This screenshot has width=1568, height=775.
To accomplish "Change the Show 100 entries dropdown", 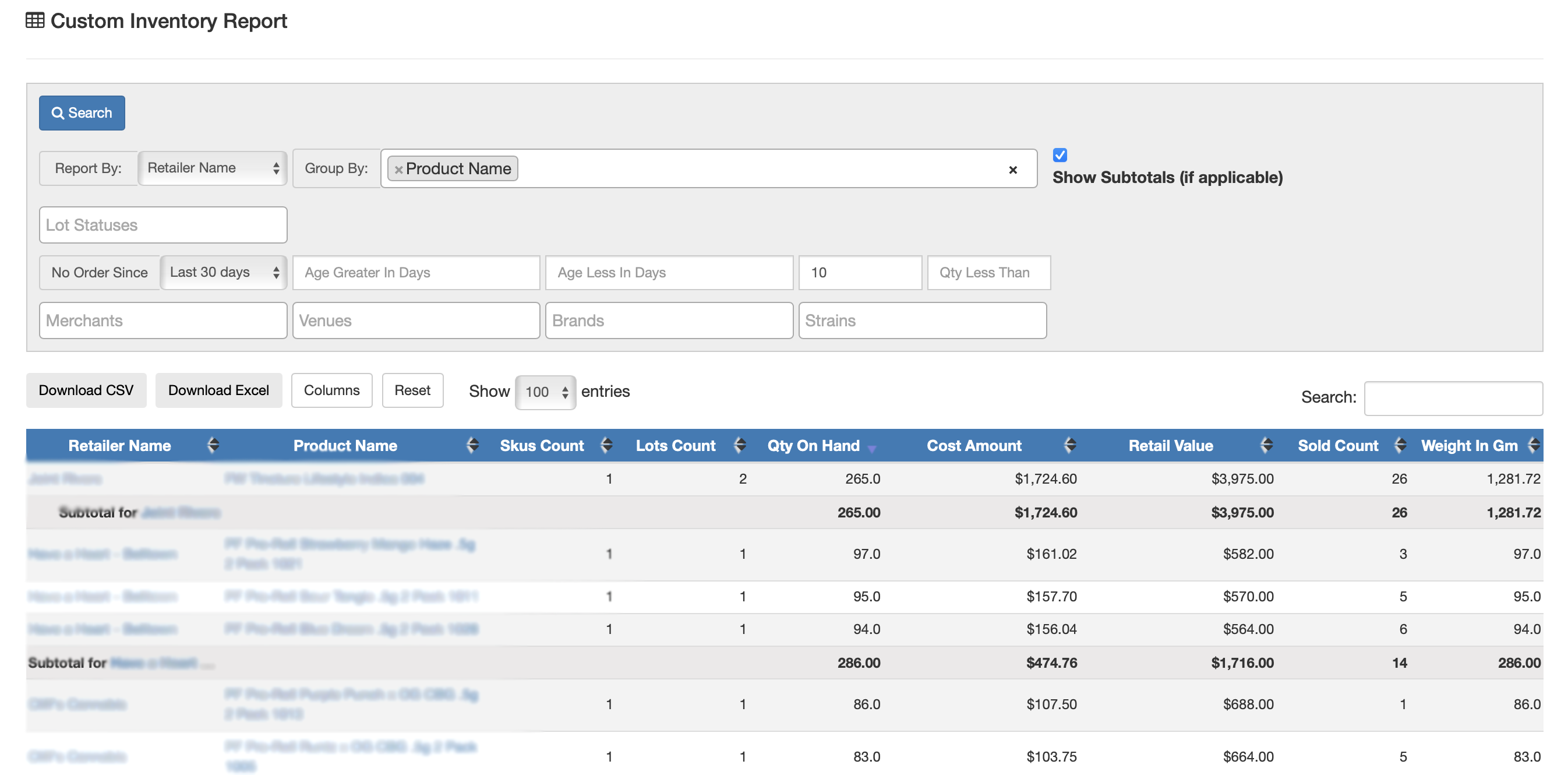I will coord(545,392).
